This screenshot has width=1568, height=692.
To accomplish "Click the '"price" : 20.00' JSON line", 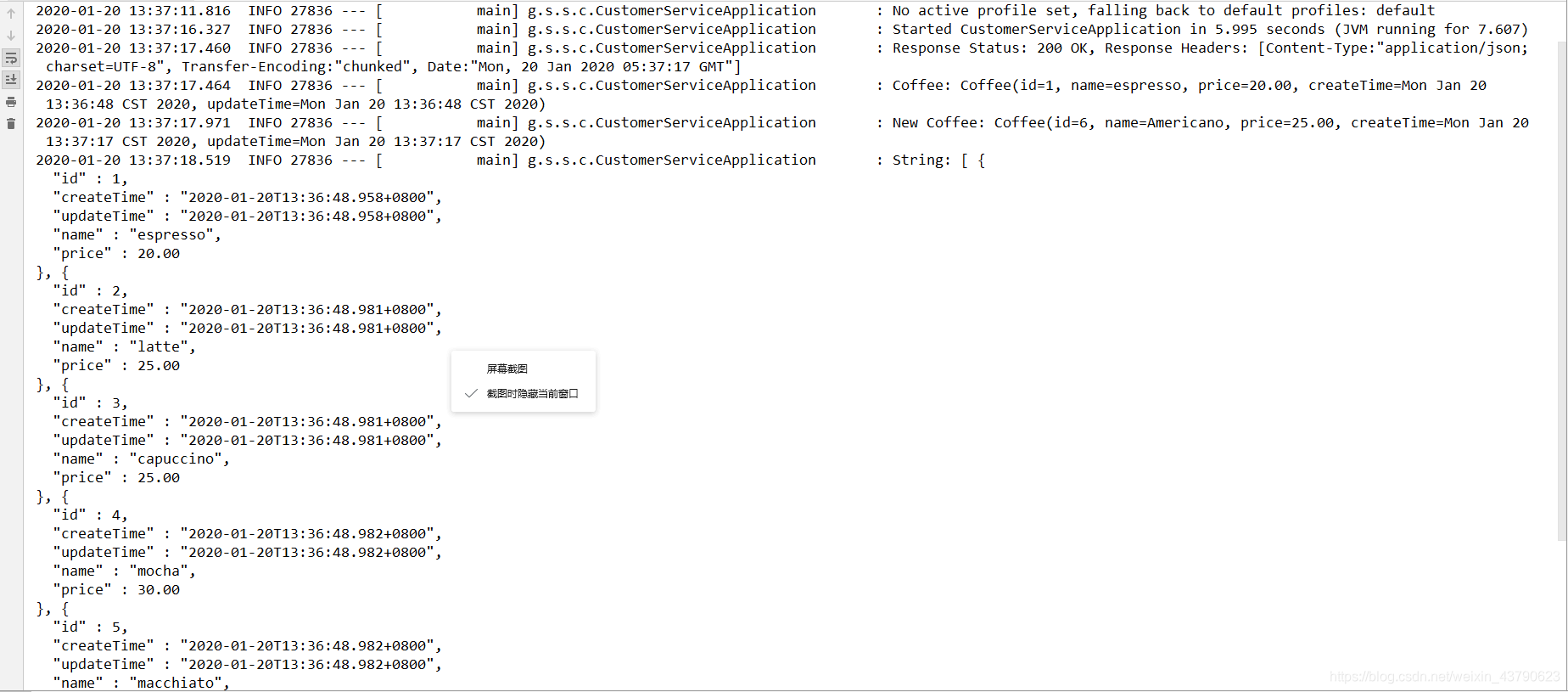I will coord(116,253).
